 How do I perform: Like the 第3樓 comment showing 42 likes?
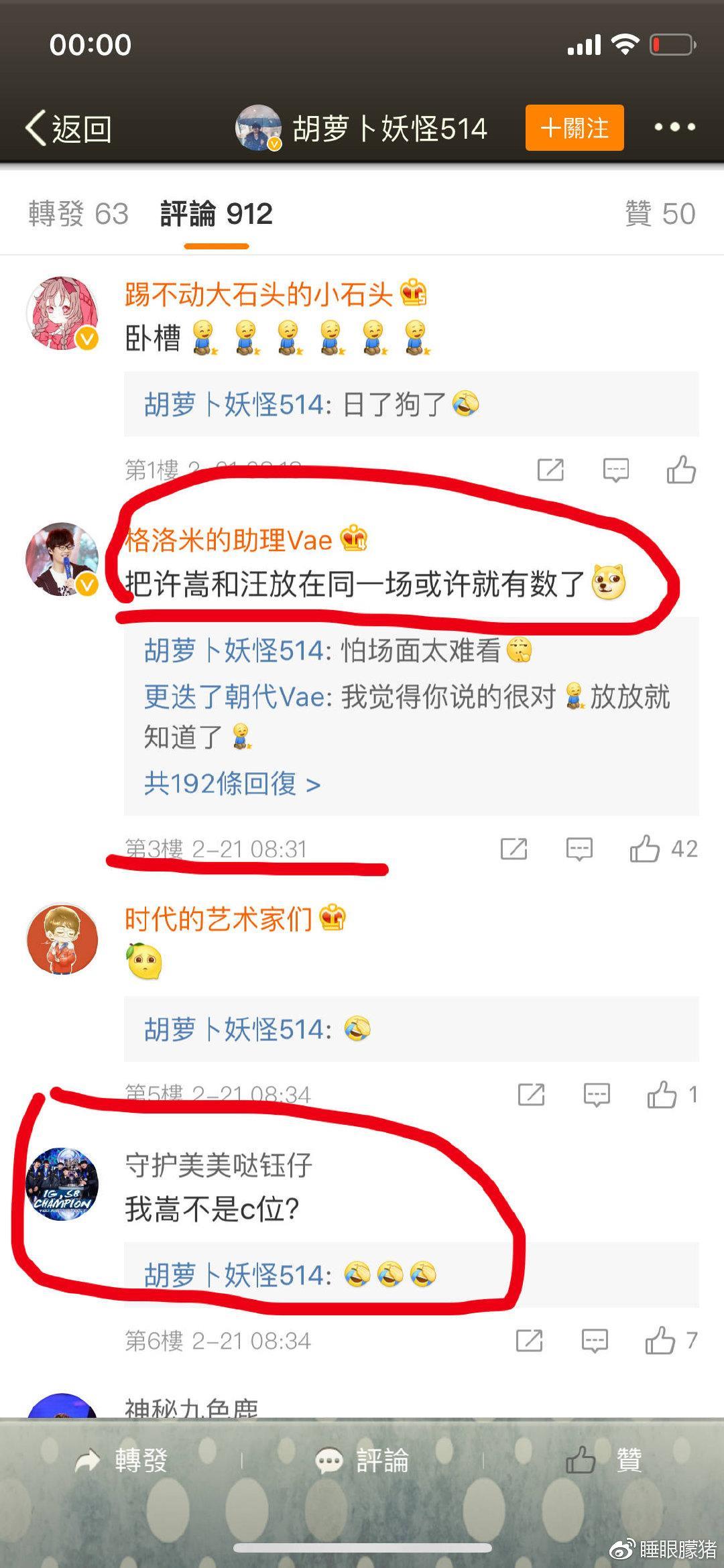tap(664, 849)
